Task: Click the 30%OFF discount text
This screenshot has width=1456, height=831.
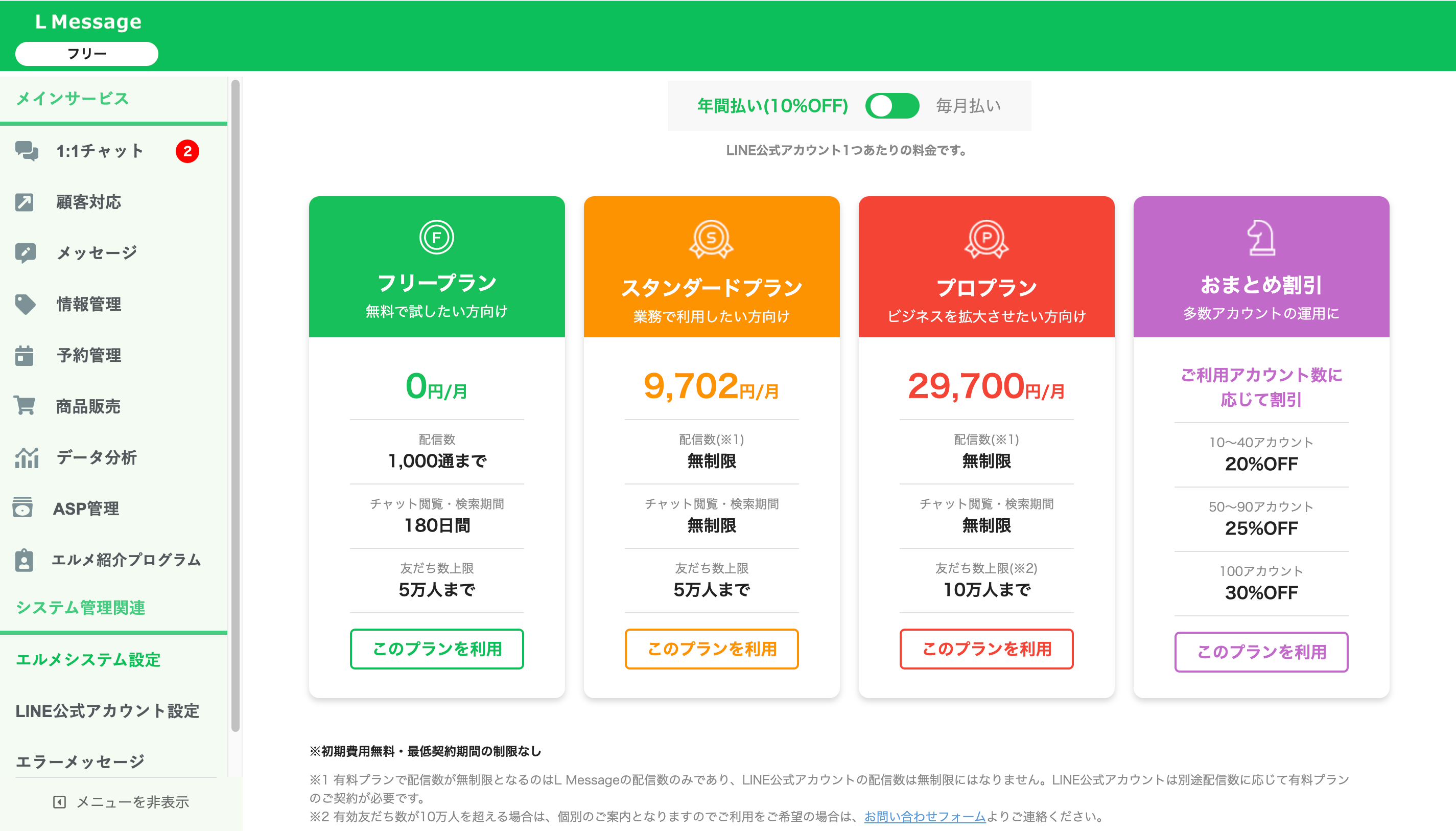Action: pos(1261,593)
